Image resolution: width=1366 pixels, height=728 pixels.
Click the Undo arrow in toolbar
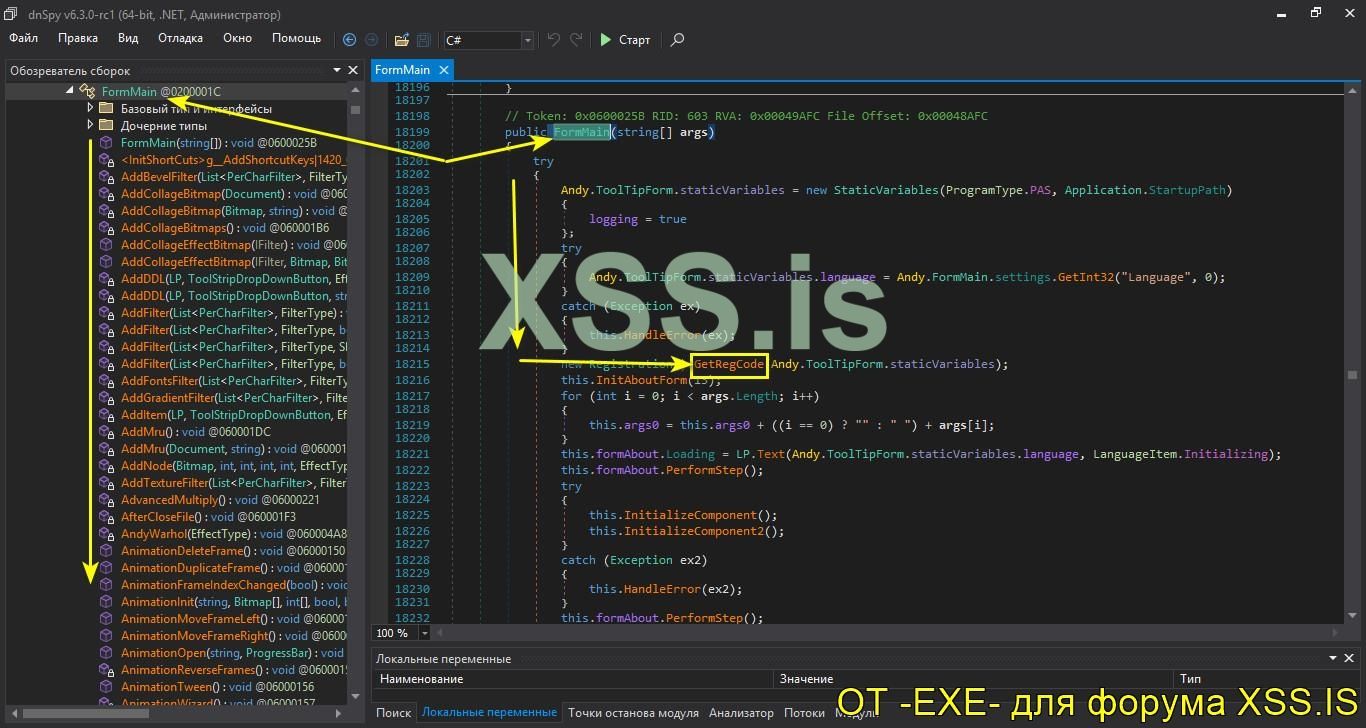[553, 40]
